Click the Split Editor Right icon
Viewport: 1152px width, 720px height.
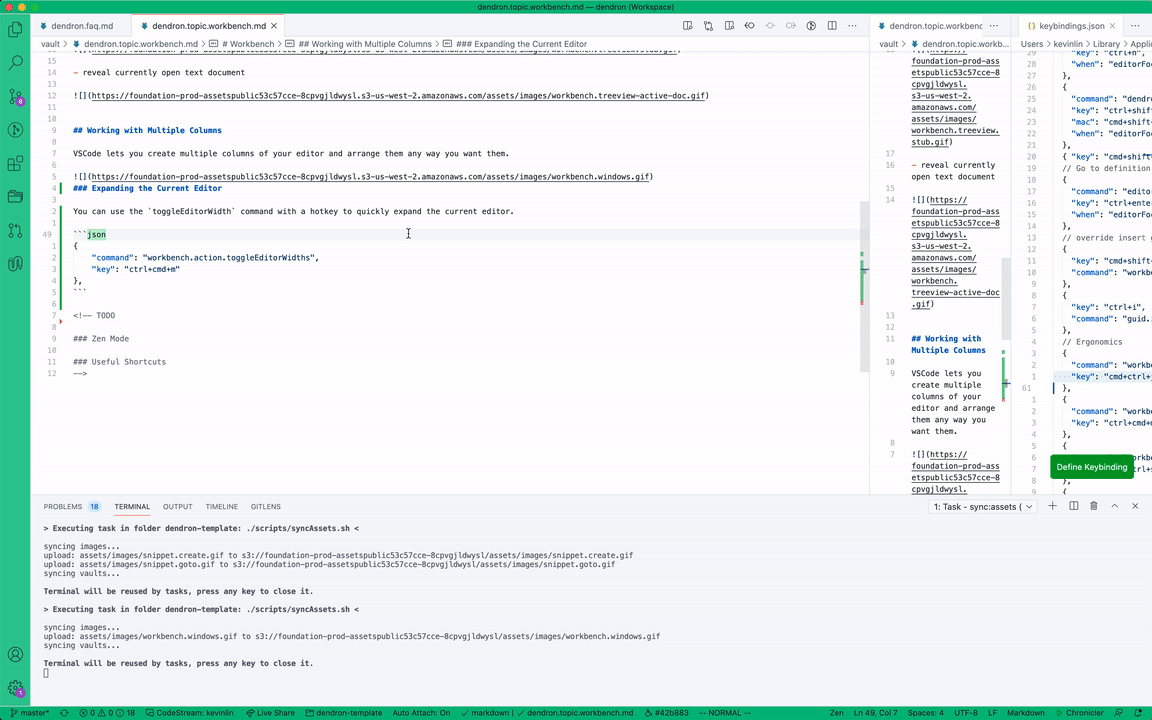[x=832, y=26]
